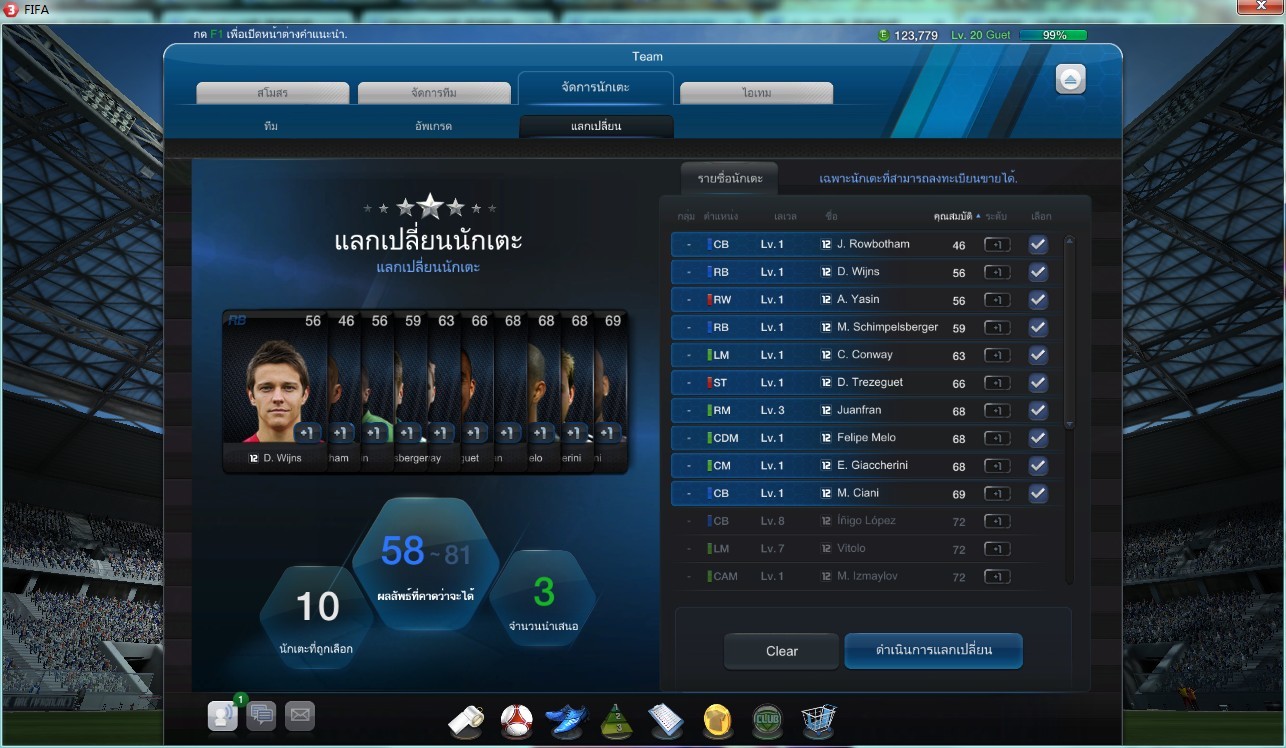Click the blue football boots icon
This screenshot has height=748, width=1286.
[566, 720]
